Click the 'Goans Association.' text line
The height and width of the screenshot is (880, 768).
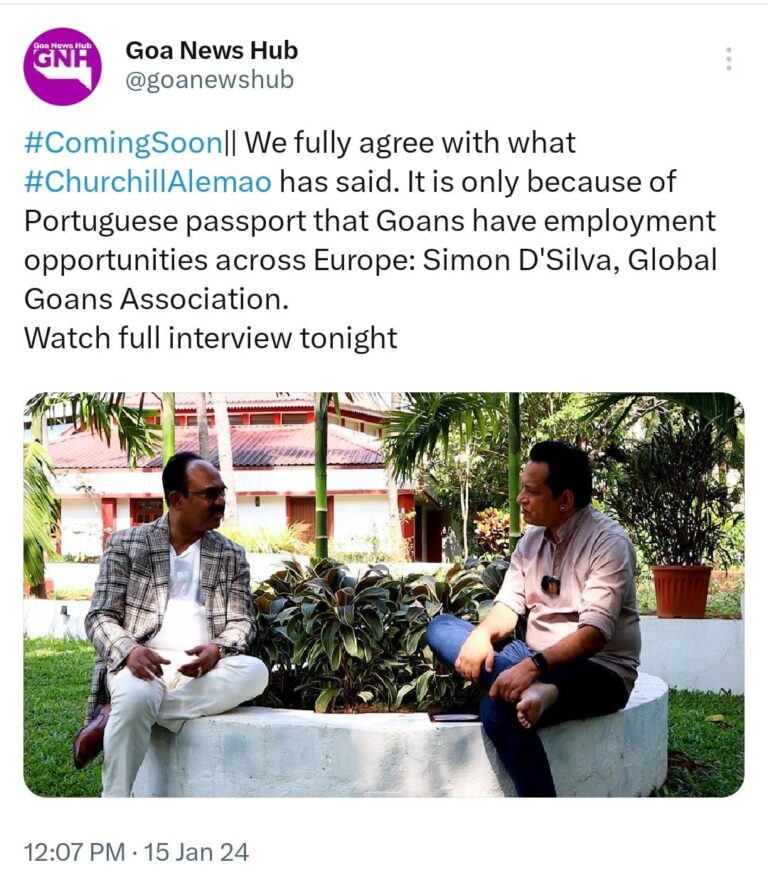(x=156, y=299)
